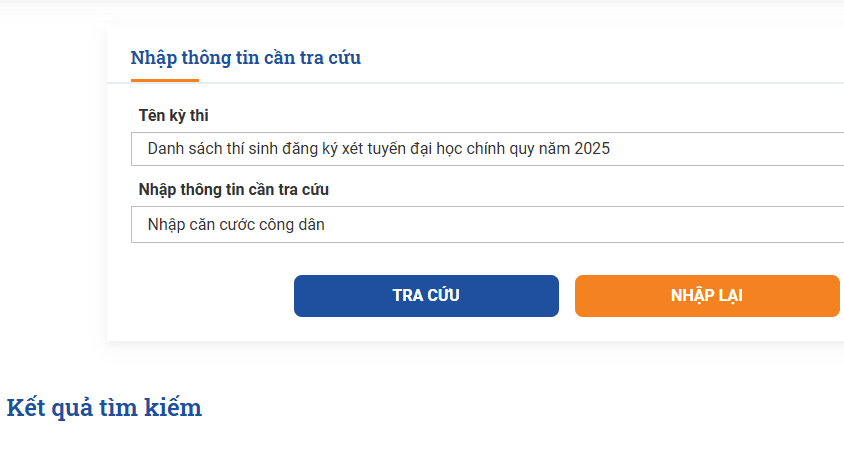Expand the exam list showing Danh sách thí sinh 2025

[x=488, y=149]
